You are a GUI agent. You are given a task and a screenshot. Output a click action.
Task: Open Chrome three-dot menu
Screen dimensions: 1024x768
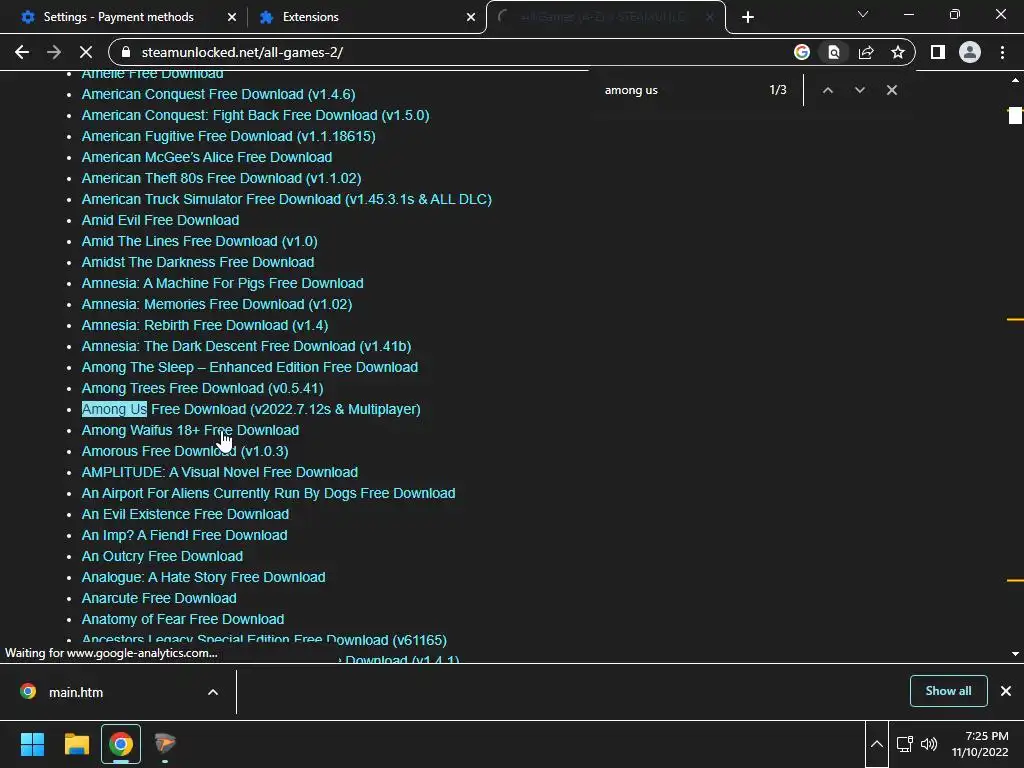point(1002,52)
